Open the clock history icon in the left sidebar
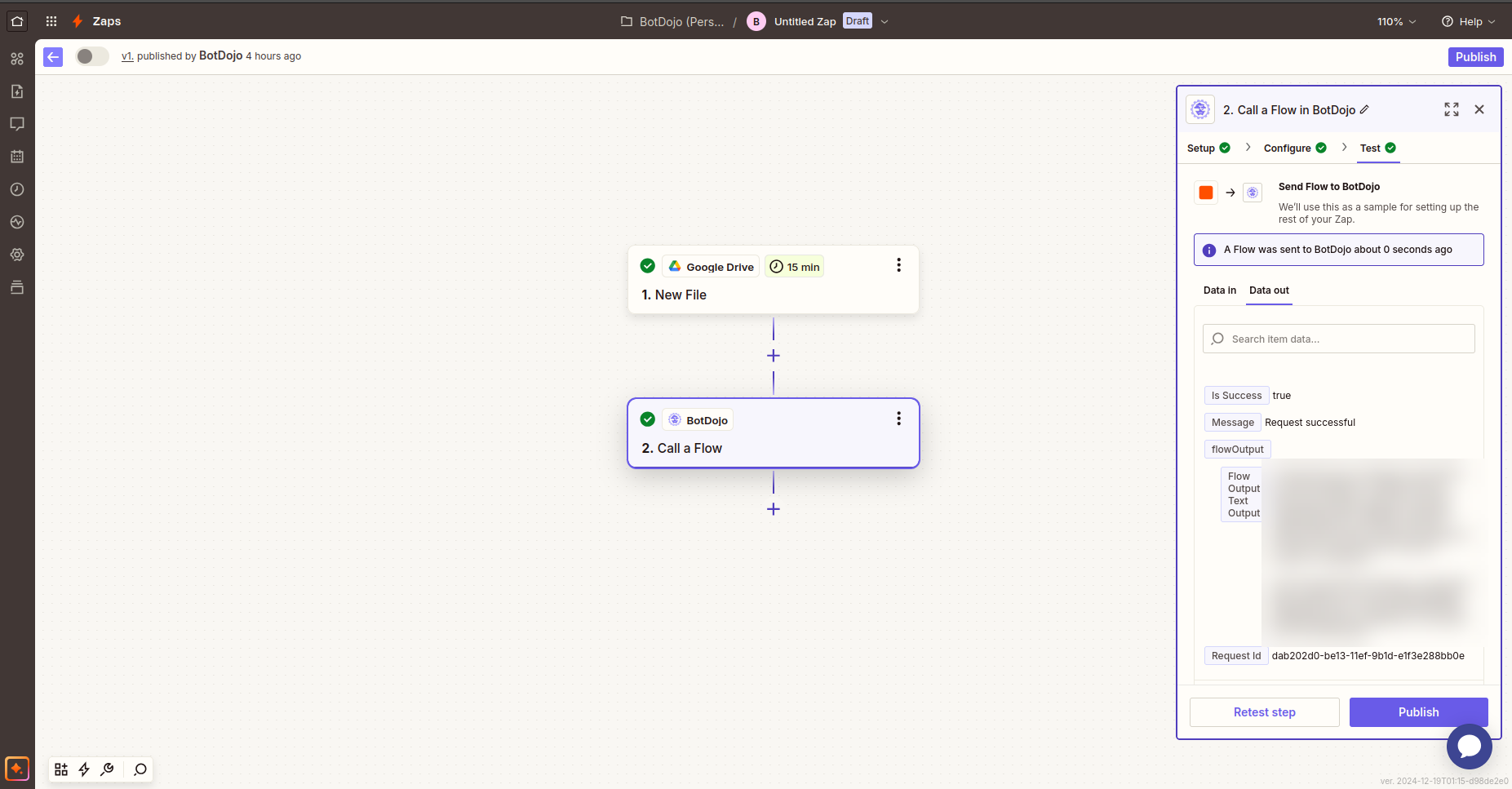Viewport: 1512px width, 789px height. point(17,189)
